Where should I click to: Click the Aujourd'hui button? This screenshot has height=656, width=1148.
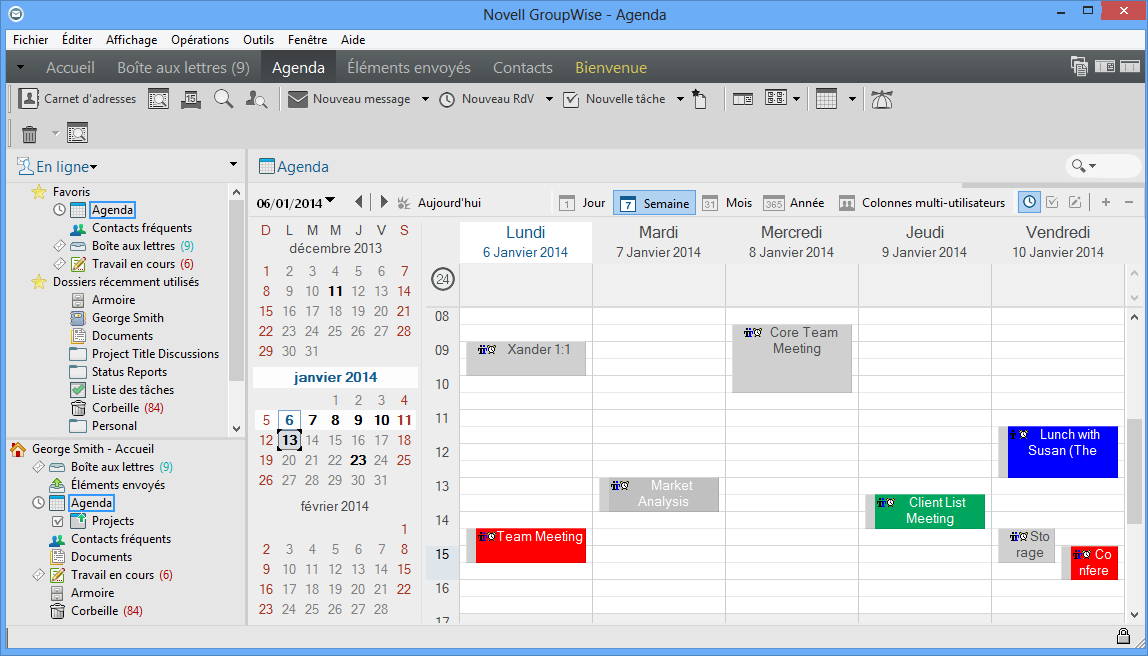pos(439,203)
